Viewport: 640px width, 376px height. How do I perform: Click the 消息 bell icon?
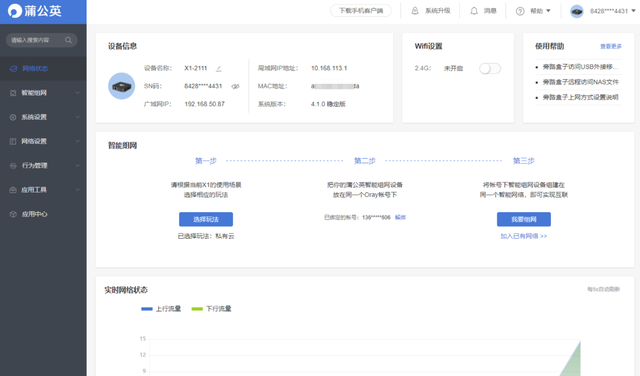pyautogui.click(x=474, y=11)
